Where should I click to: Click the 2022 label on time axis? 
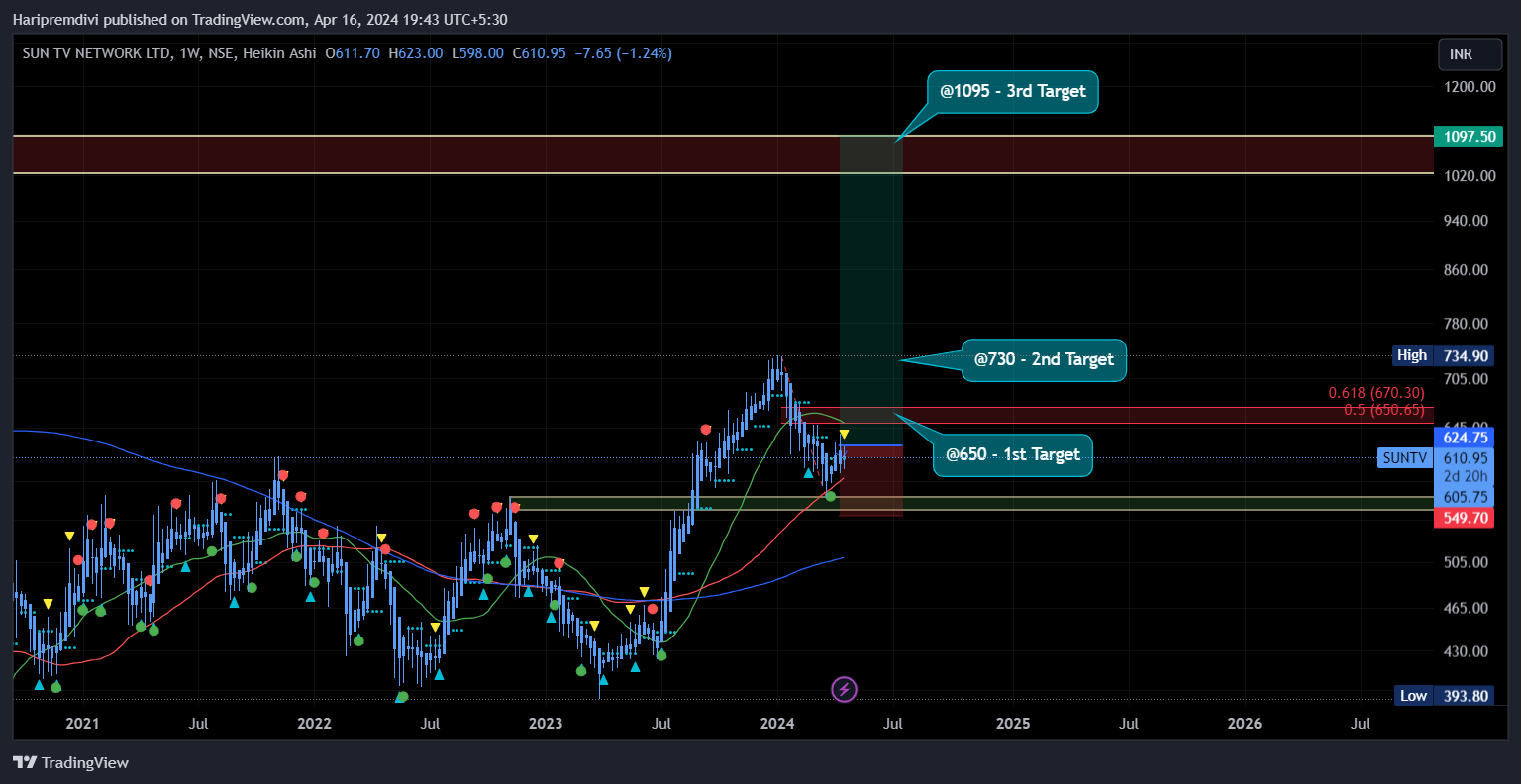click(314, 723)
